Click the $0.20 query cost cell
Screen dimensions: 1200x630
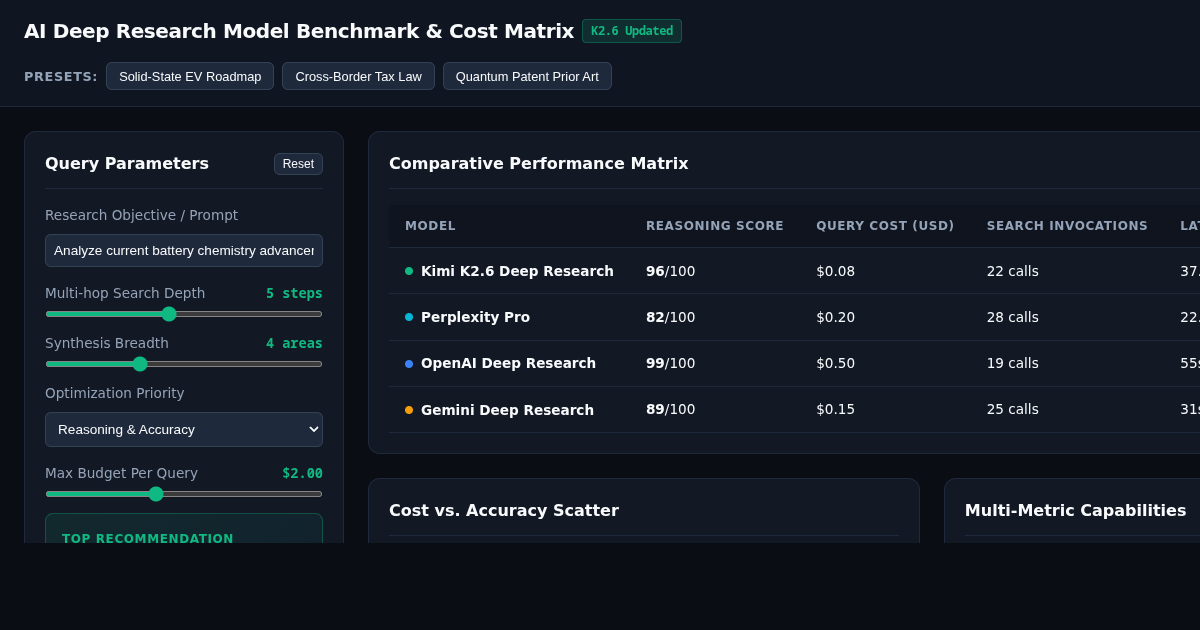[835, 317]
